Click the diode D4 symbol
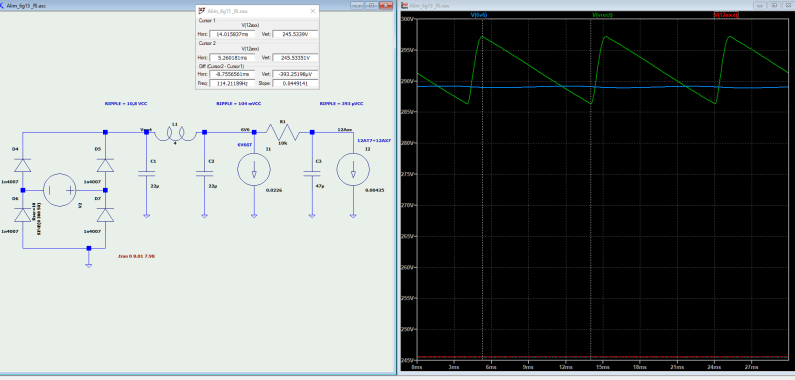Viewport: 795px width, 380px height. tap(22, 165)
